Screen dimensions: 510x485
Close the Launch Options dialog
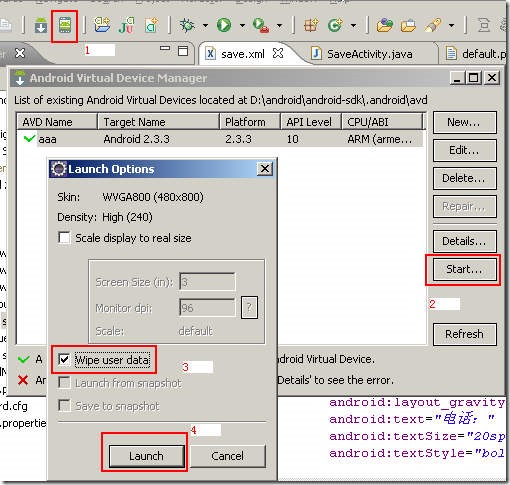265,169
